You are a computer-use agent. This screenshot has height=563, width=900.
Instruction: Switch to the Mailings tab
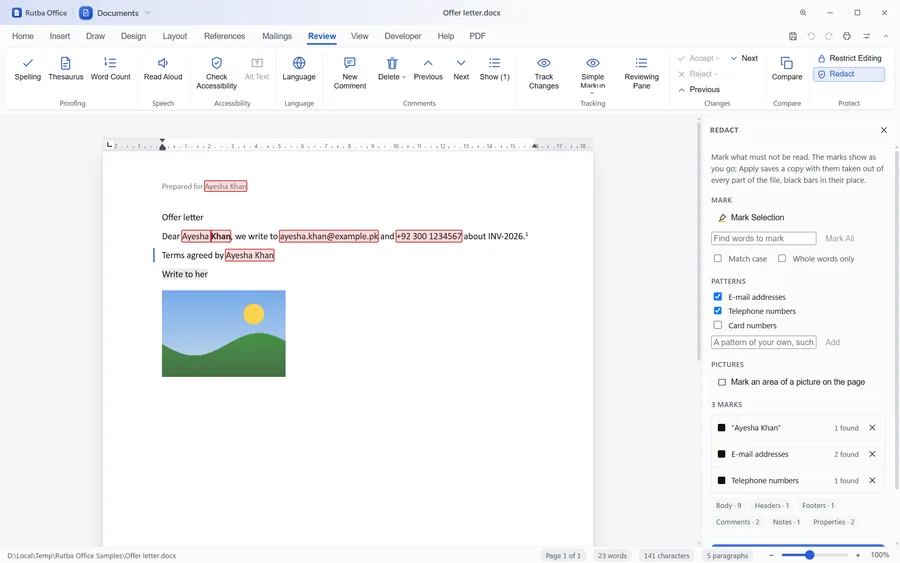click(277, 36)
